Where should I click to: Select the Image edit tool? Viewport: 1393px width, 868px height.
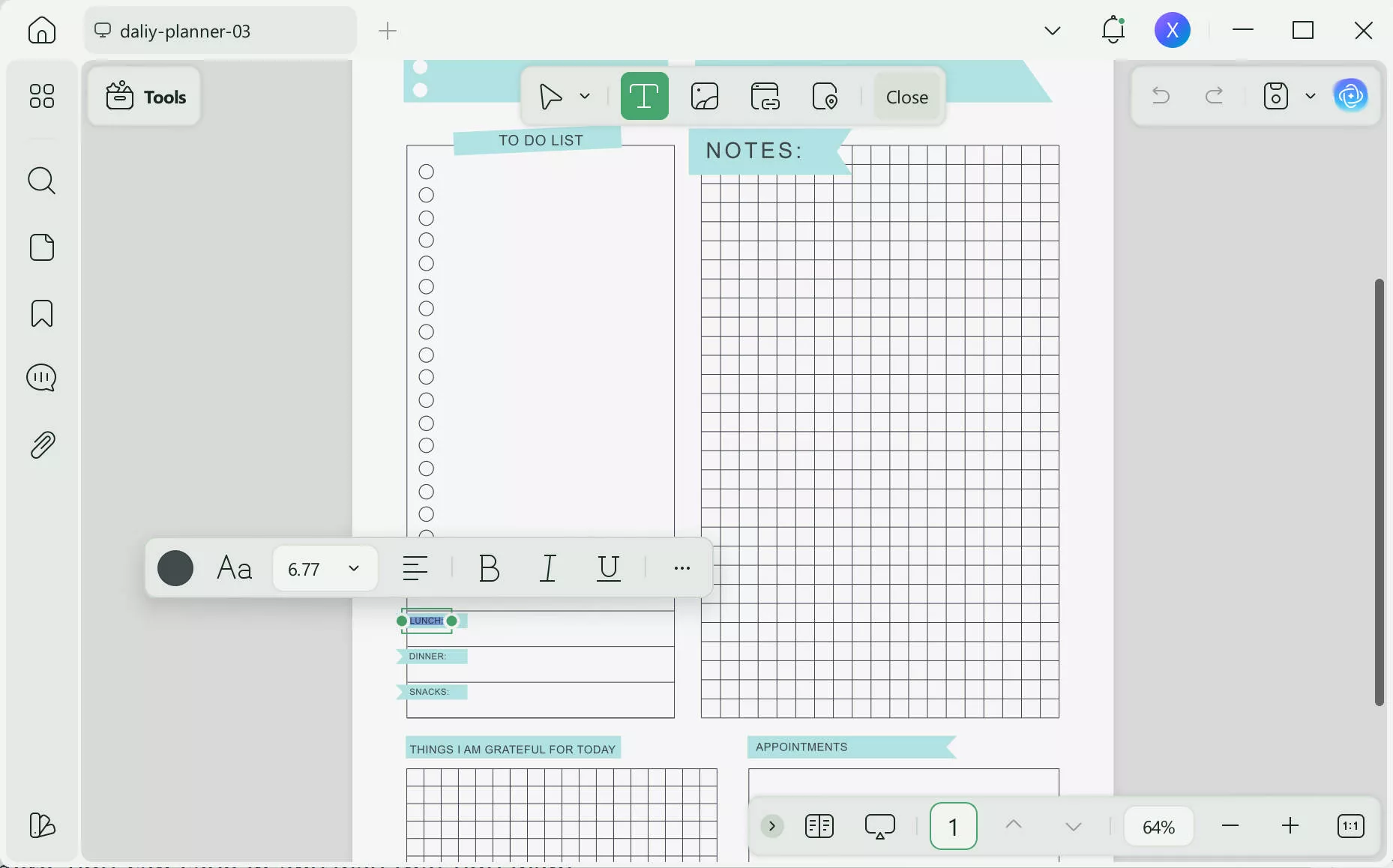[705, 97]
